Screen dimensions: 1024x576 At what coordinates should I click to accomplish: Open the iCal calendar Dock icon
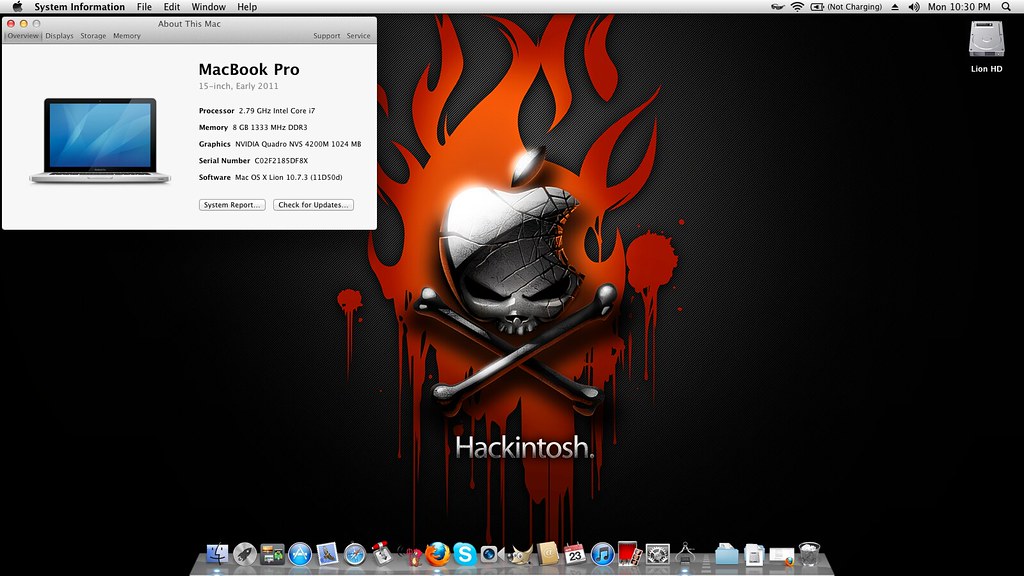575,554
